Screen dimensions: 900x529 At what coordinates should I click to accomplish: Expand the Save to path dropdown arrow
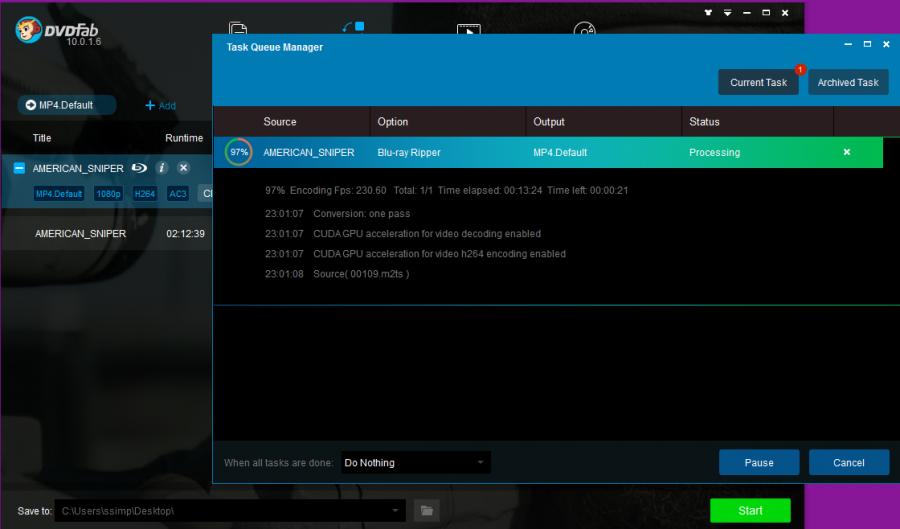(x=395, y=511)
